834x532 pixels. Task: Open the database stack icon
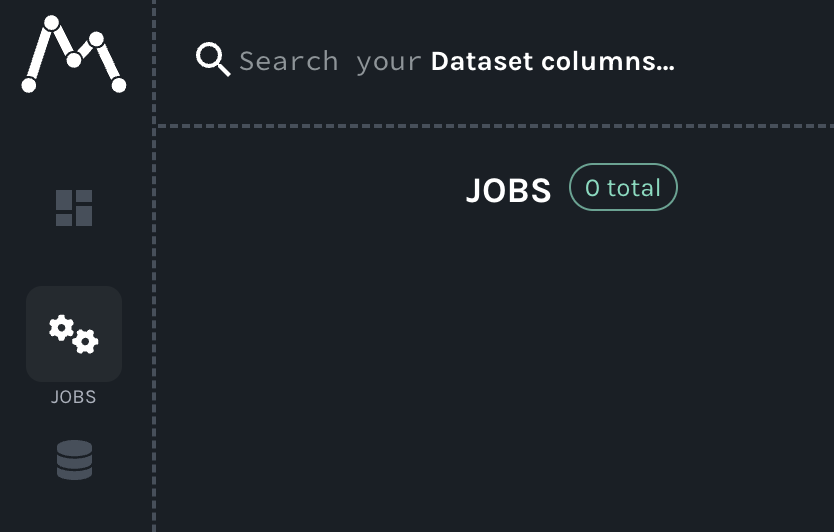coord(74,460)
